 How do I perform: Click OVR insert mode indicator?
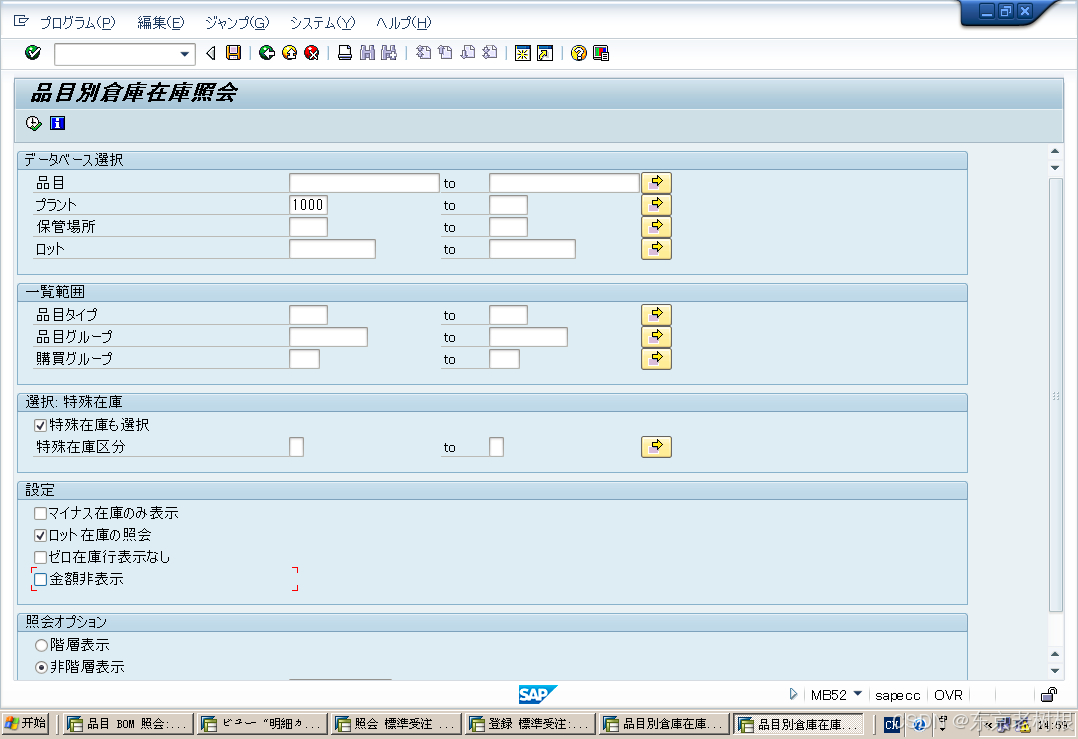tap(948, 695)
